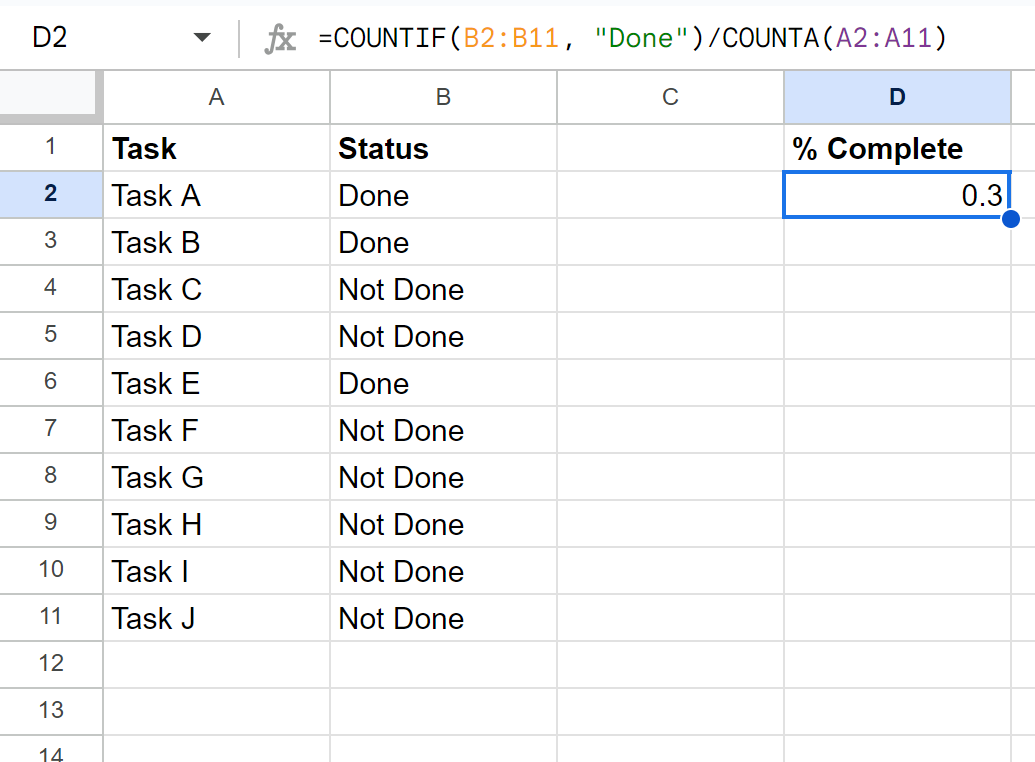Select the cell containing Task E
The image size is (1035, 762).
click(217, 383)
